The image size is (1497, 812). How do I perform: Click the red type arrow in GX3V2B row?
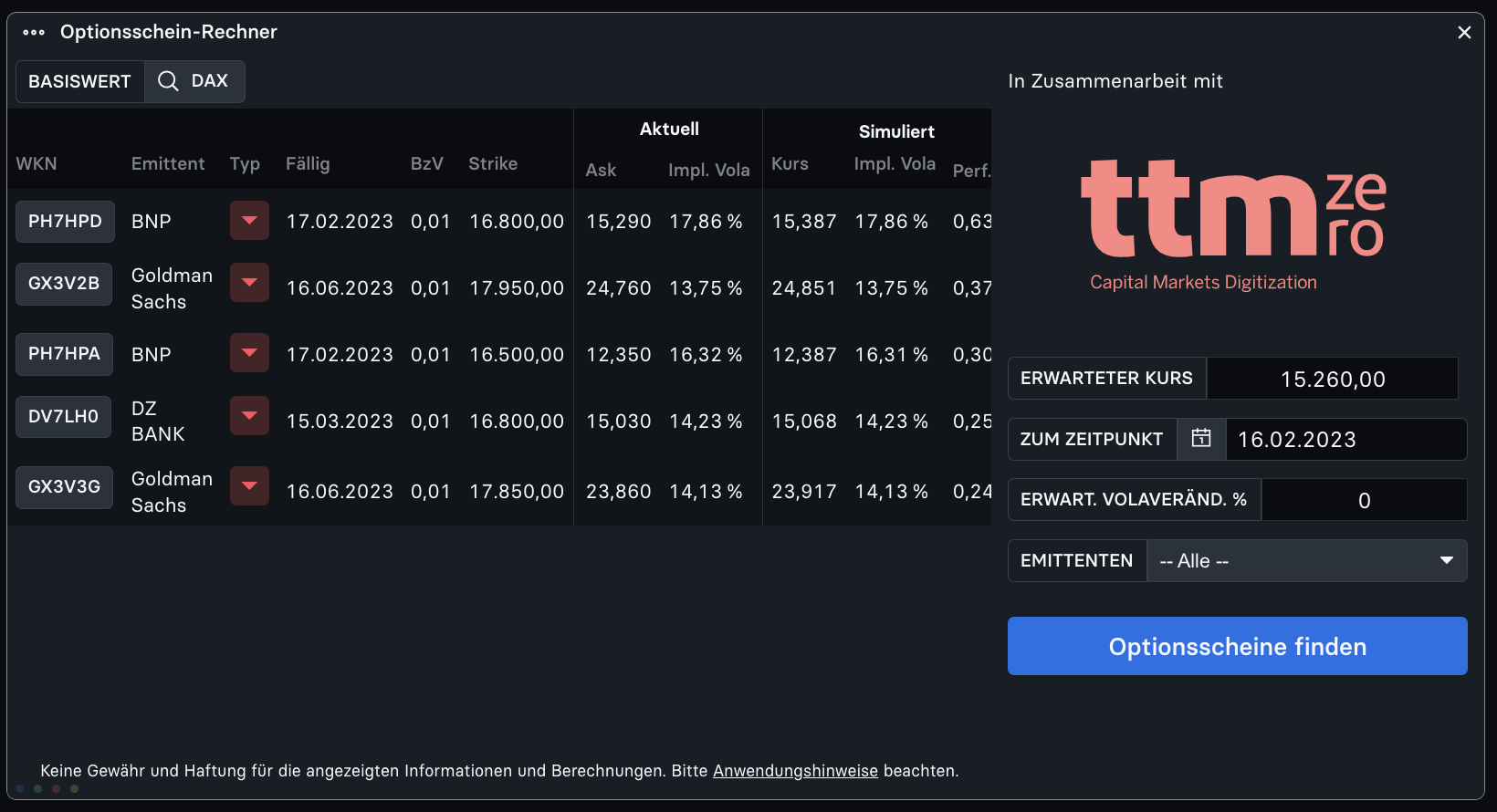(x=249, y=283)
